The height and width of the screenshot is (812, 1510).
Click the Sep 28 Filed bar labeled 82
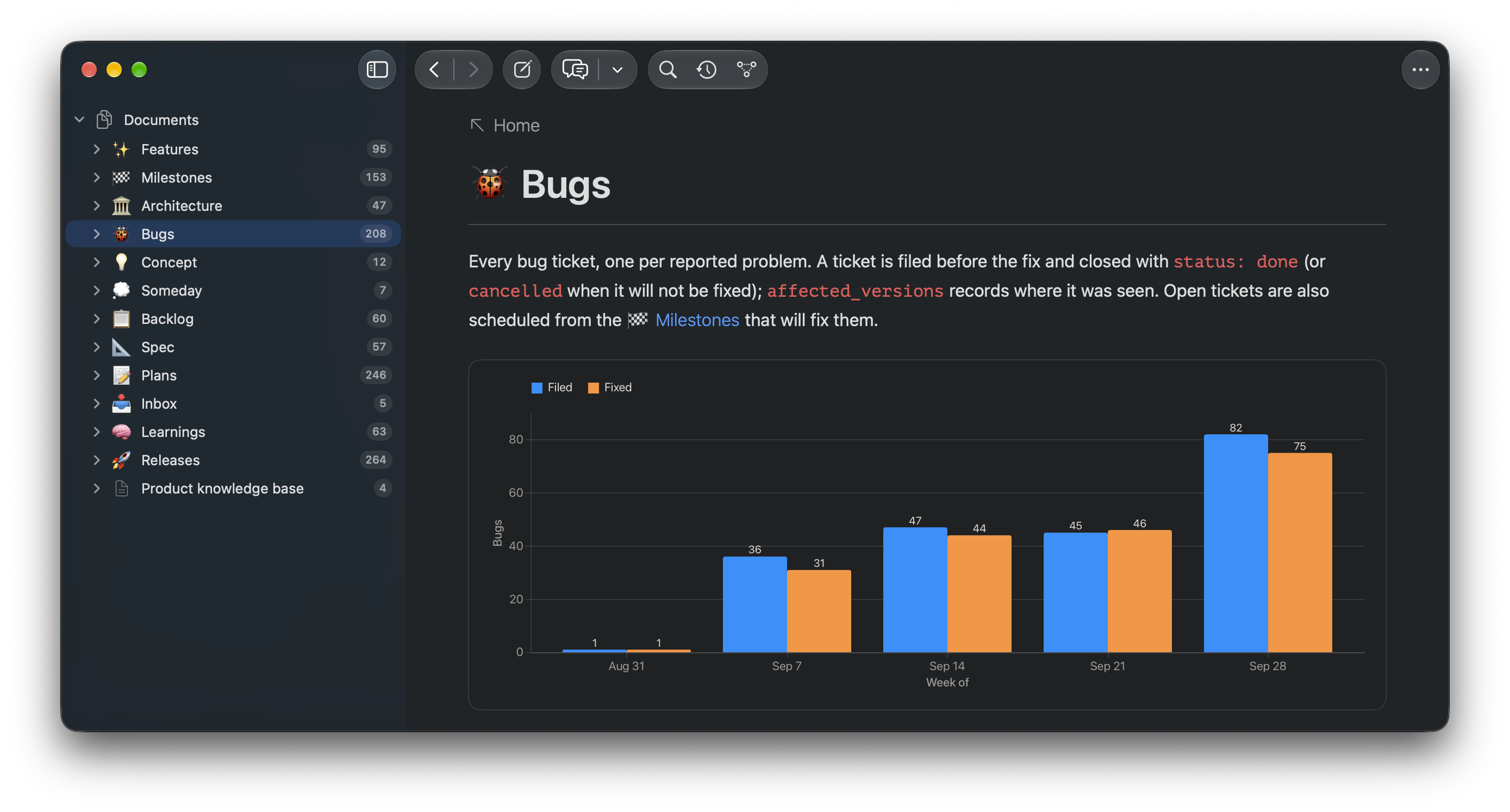pyautogui.click(x=1236, y=543)
